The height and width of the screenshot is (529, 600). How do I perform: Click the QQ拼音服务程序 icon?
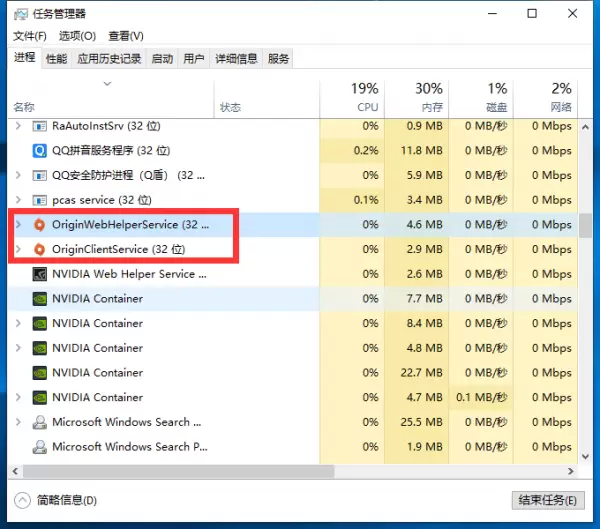[x=39, y=150]
